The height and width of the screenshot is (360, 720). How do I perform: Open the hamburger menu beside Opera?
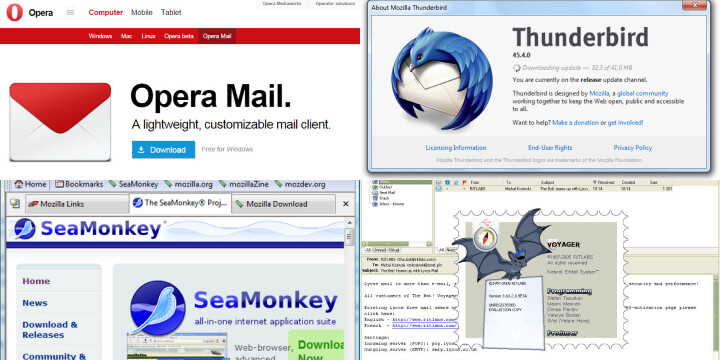70,12
